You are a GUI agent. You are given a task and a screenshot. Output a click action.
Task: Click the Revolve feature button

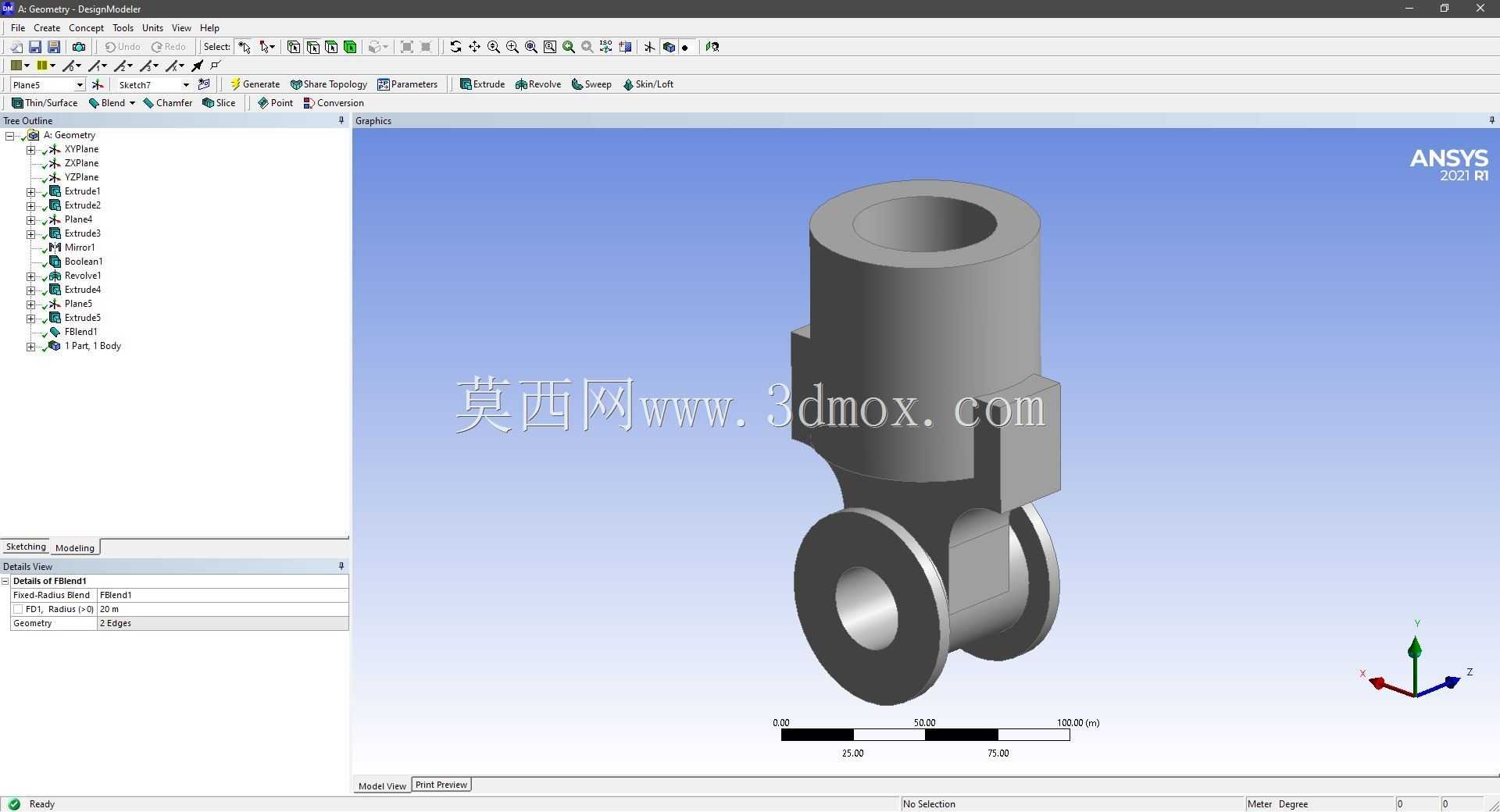click(538, 84)
